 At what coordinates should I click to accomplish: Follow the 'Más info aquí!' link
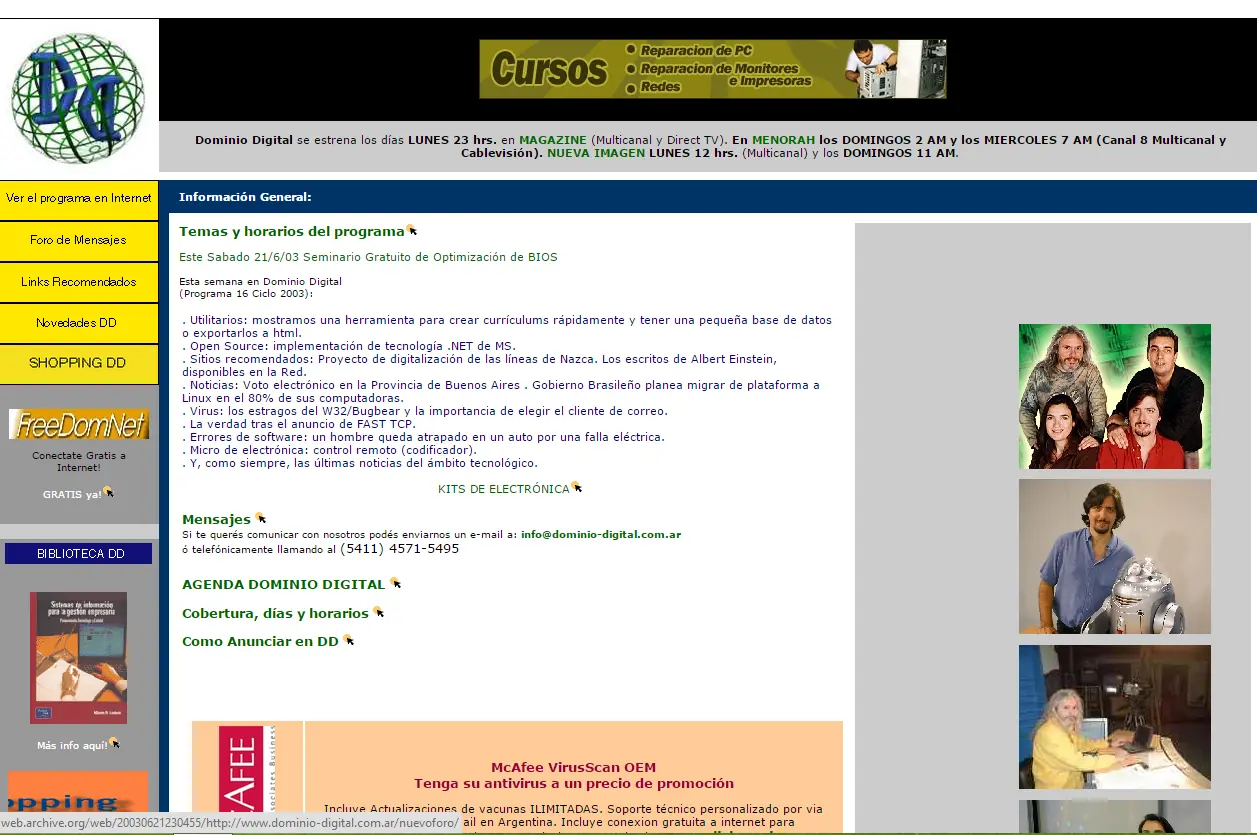coord(72,745)
